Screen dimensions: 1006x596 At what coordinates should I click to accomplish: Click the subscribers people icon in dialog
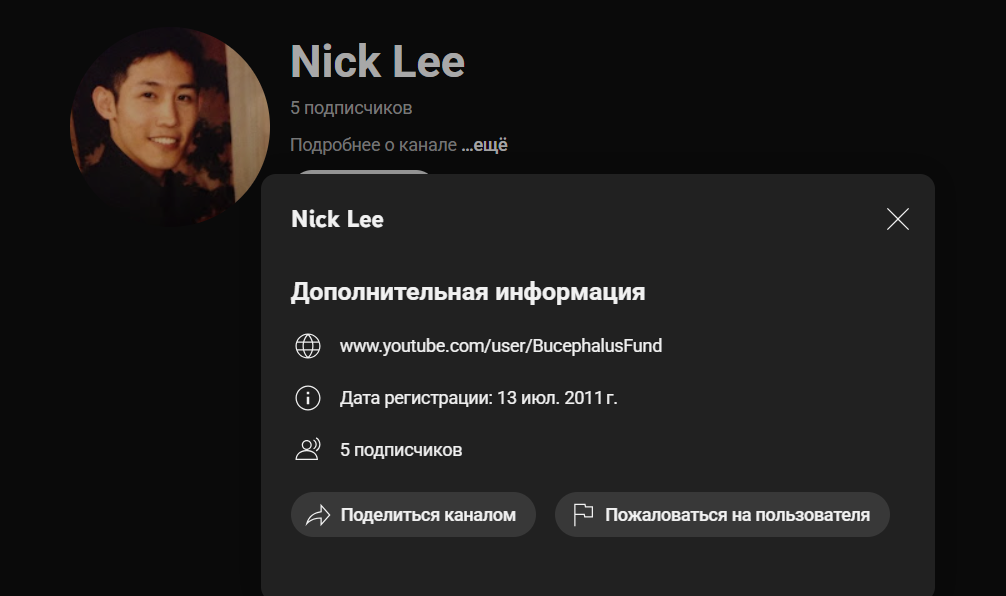[308, 450]
